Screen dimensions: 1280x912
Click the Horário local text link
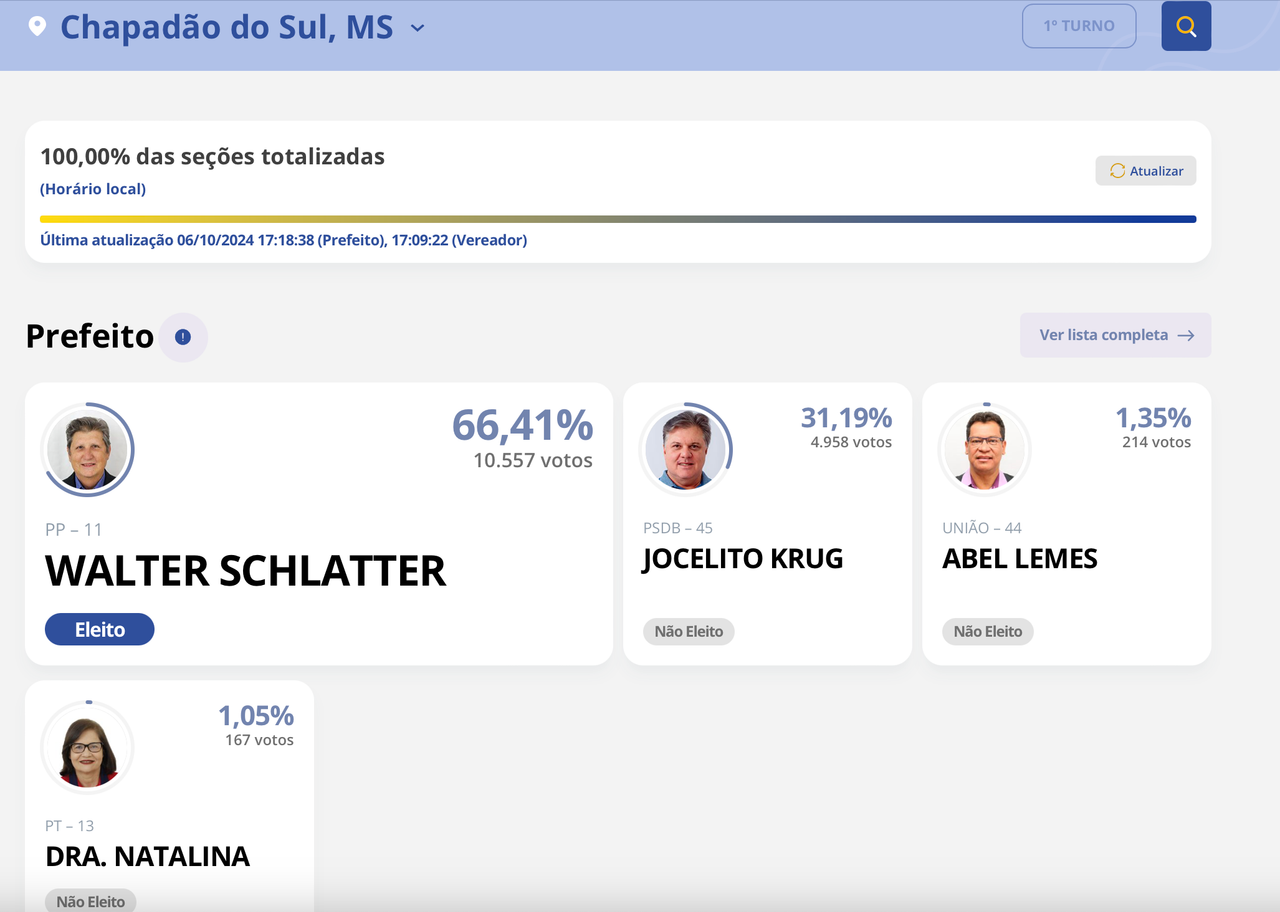93,189
